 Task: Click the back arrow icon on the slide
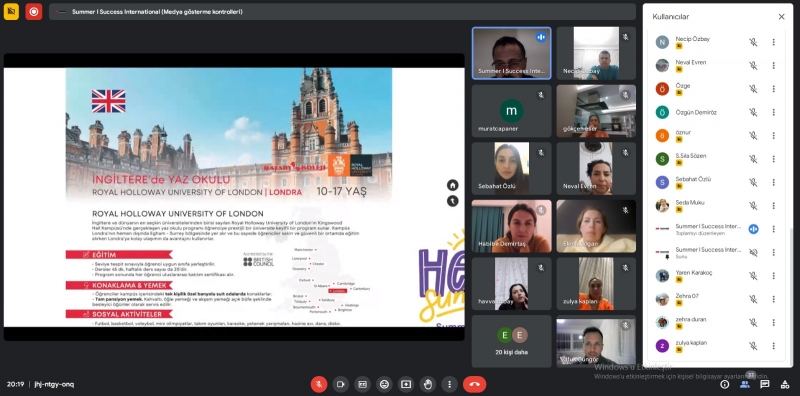point(453,201)
